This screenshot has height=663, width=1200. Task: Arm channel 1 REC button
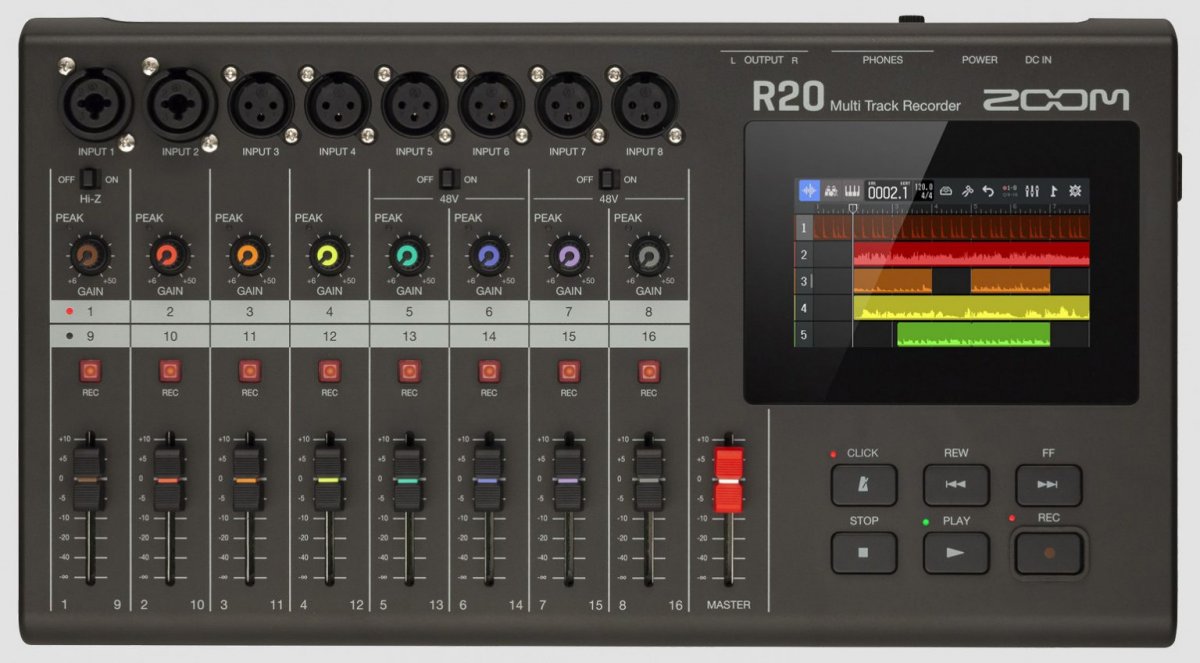tap(90, 372)
